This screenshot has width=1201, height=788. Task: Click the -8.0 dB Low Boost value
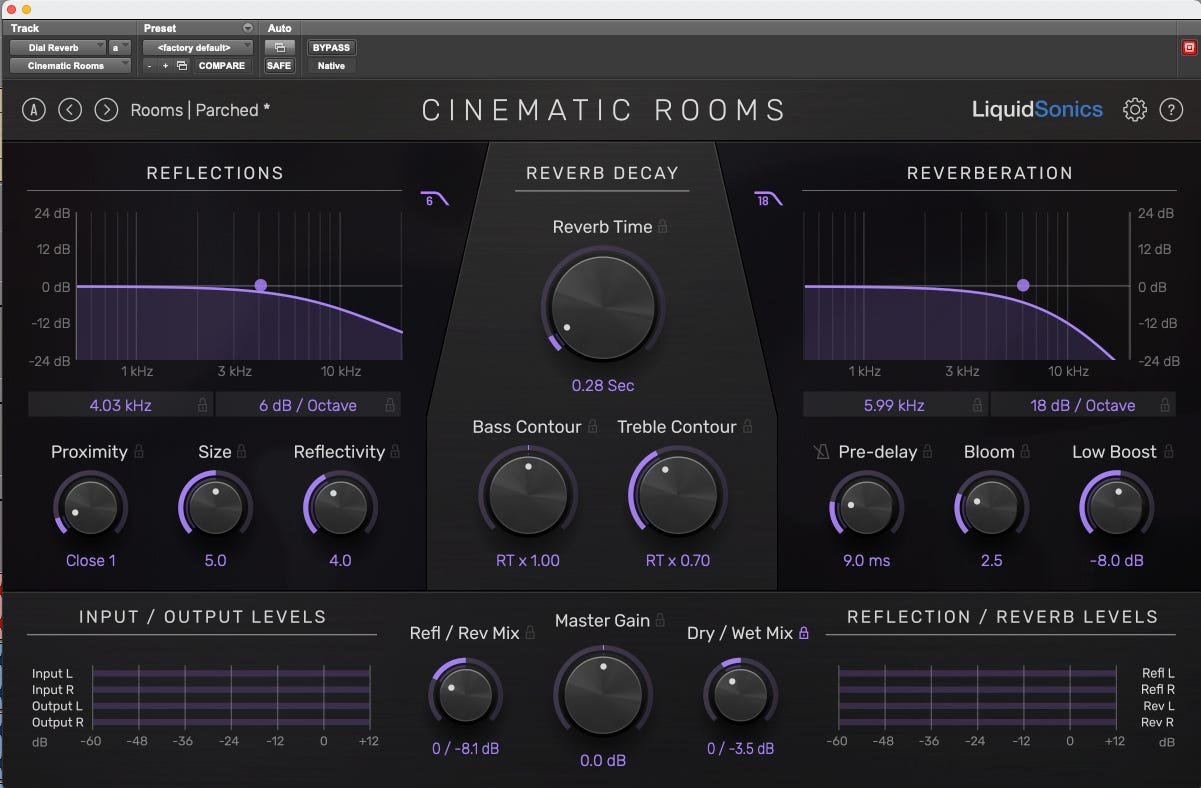click(x=1116, y=560)
